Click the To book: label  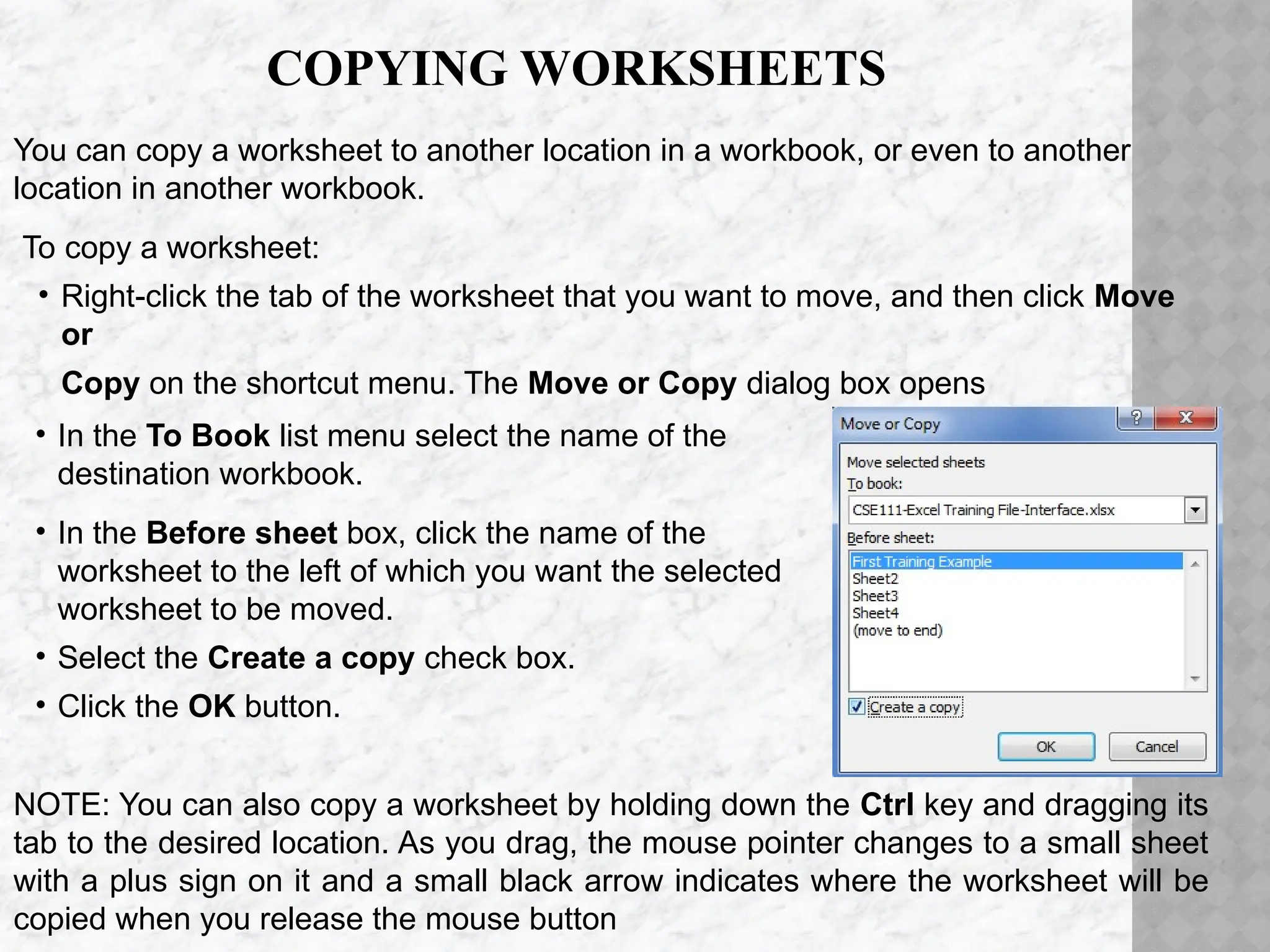point(874,484)
